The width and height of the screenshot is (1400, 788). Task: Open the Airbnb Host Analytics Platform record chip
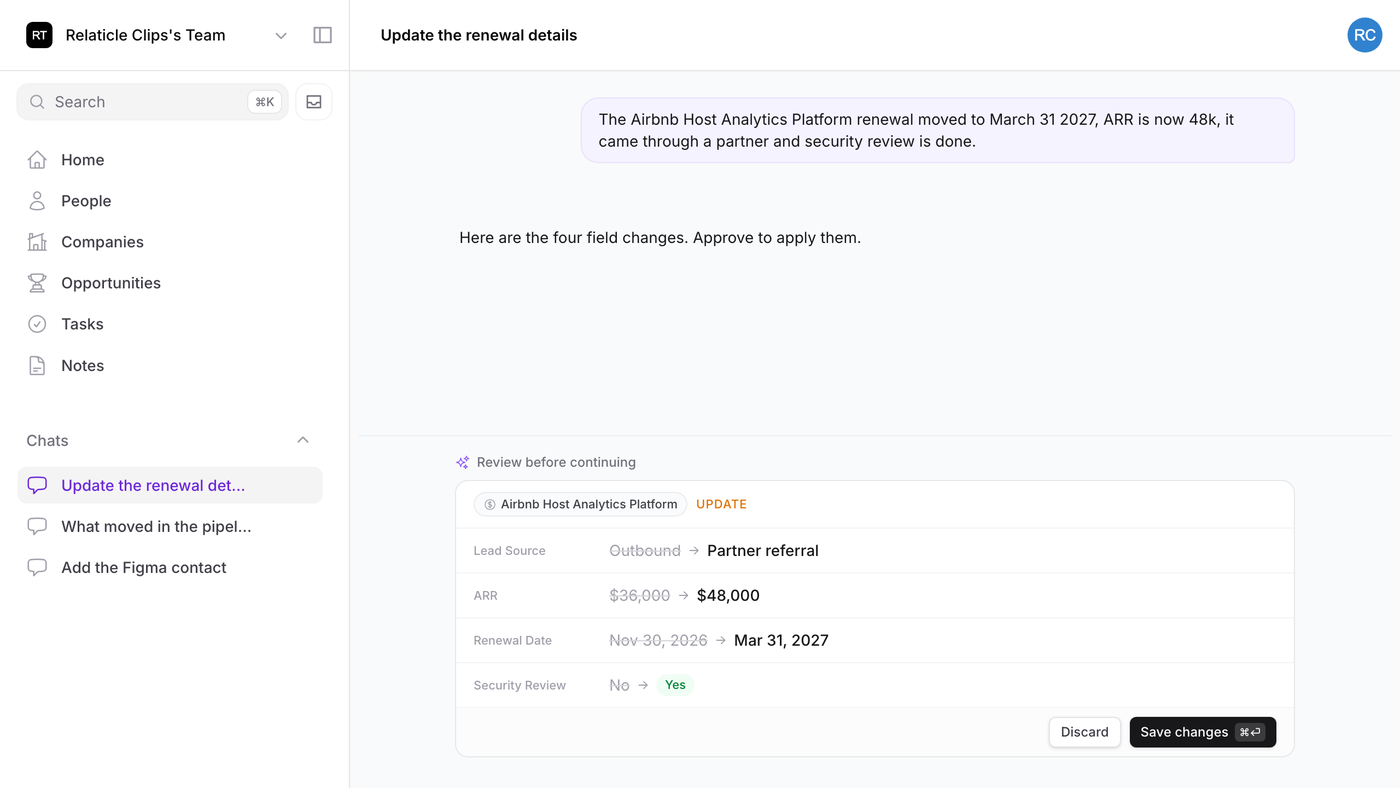[x=581, y=504]
